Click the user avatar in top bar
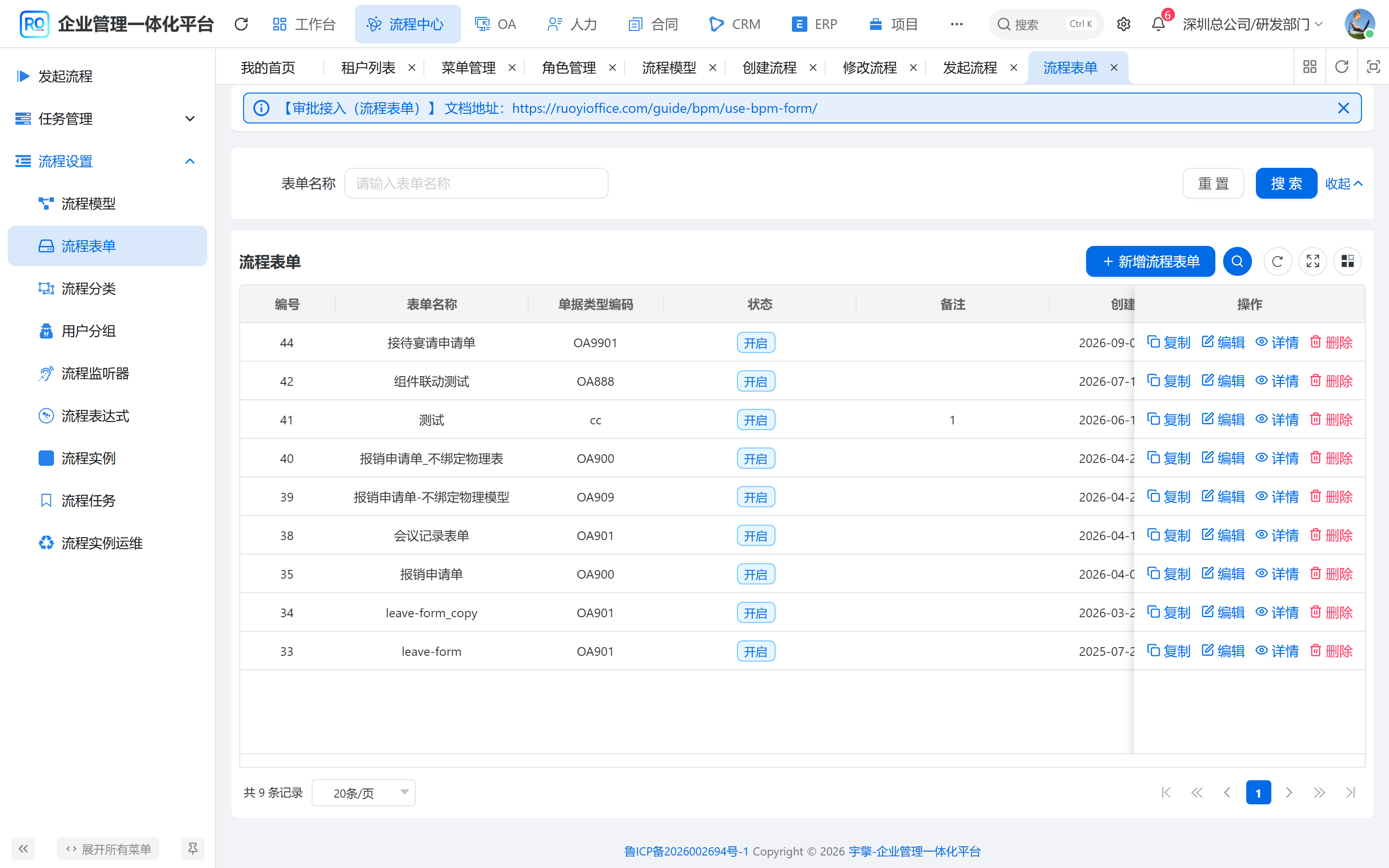1389x868 pixels. 1359,24
